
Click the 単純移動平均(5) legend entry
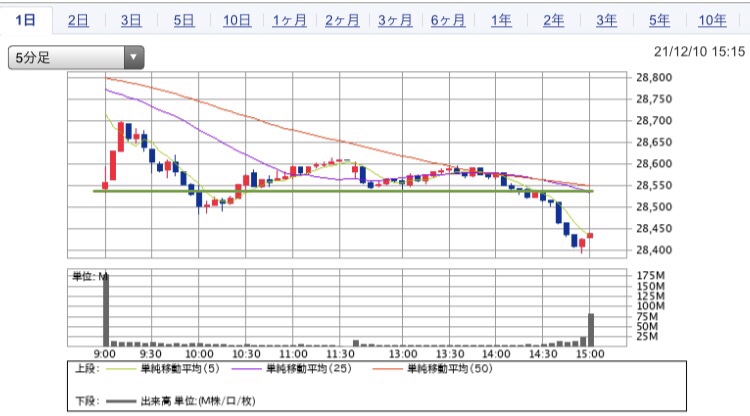(163, 369)
